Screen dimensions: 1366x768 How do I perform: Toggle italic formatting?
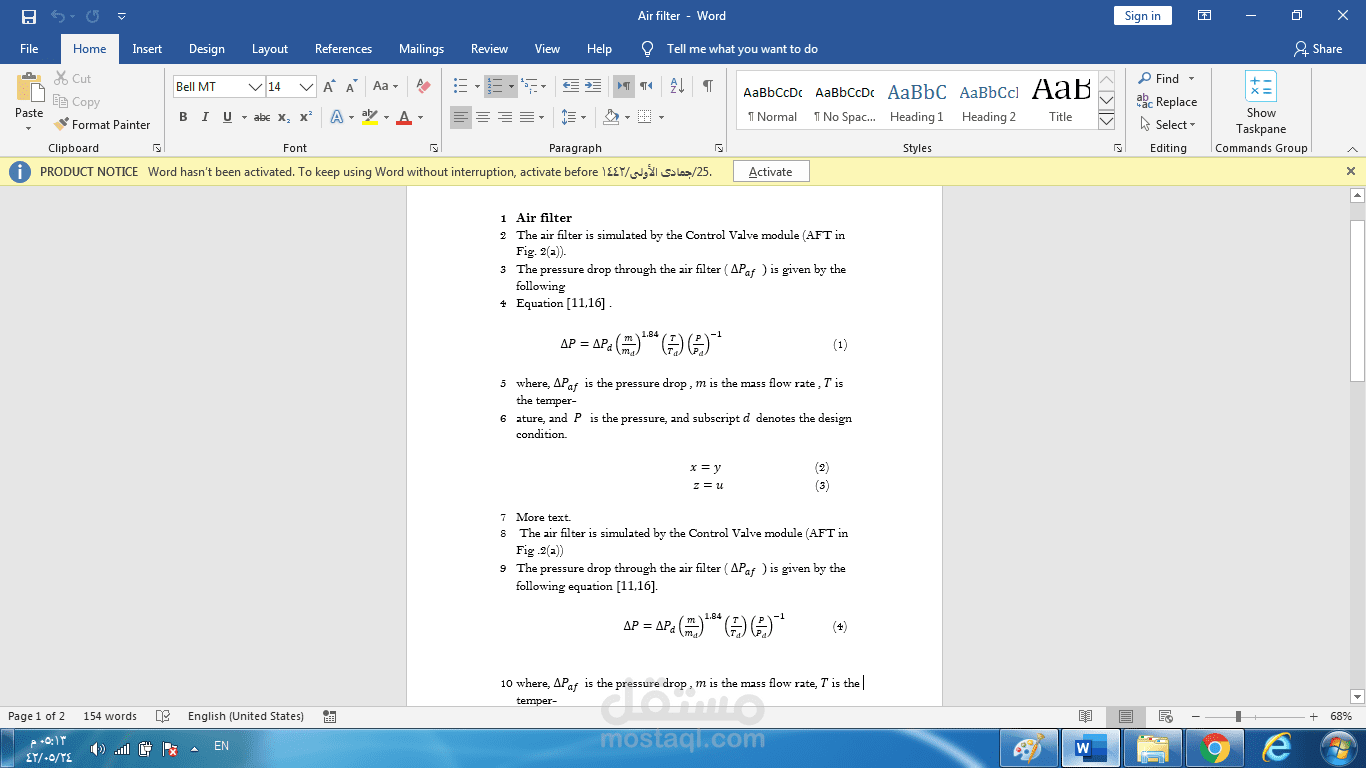tap(205, 118)
